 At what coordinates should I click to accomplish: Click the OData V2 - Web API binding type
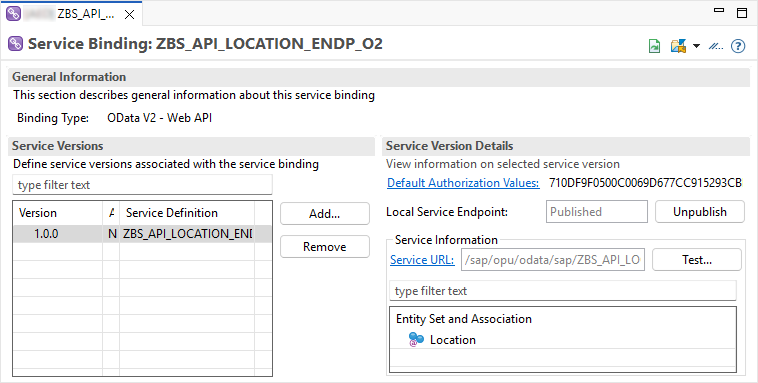click(160, 118)
